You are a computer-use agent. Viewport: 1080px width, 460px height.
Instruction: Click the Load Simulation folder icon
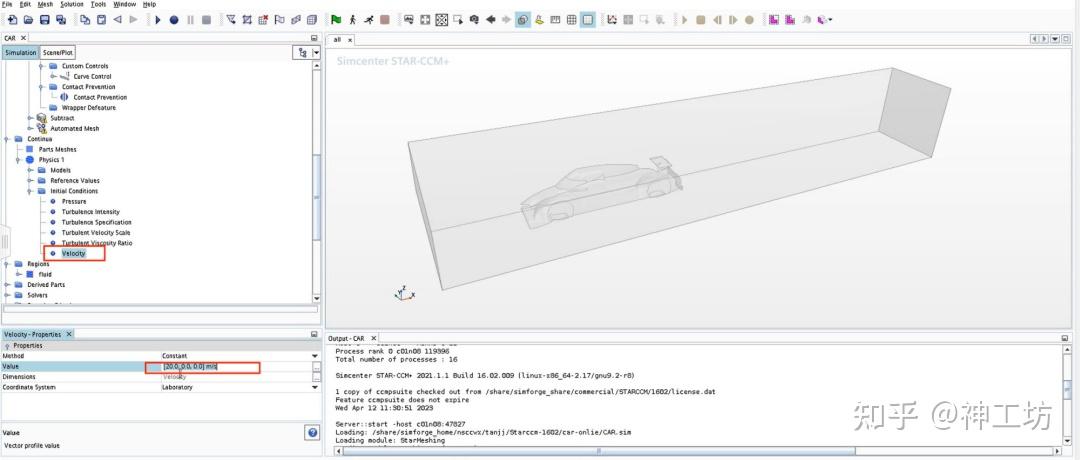click(x=28, y=20)
